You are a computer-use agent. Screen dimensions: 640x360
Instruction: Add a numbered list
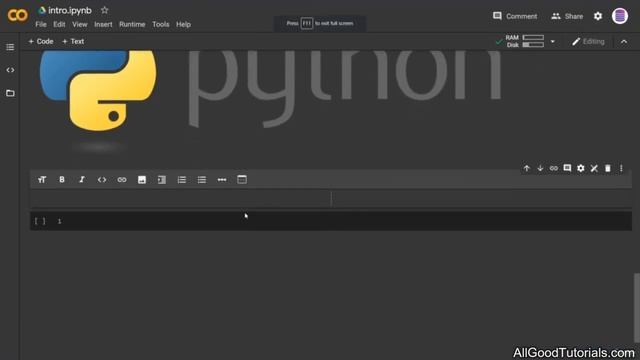(x=182, y=180)
